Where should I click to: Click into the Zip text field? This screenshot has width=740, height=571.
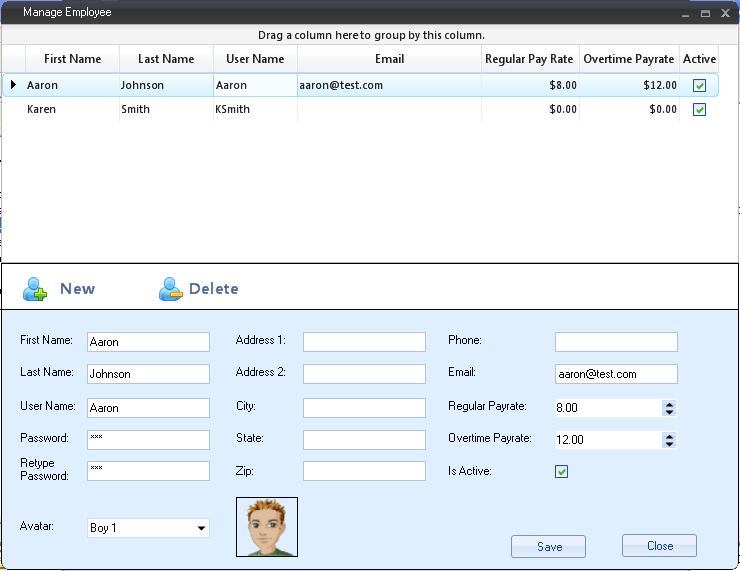pyautogui.click(x=364, y=471)
